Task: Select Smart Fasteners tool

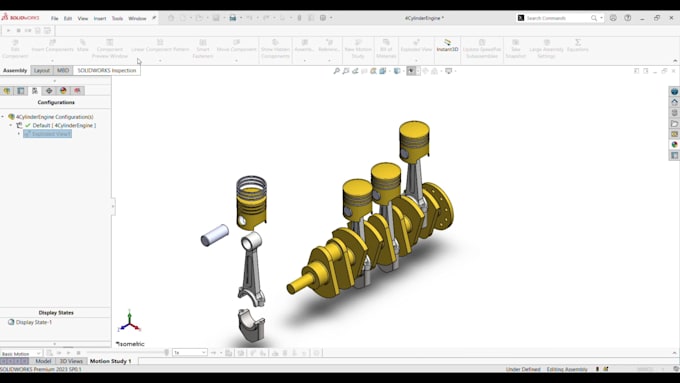Action: (x=203, y=49)
